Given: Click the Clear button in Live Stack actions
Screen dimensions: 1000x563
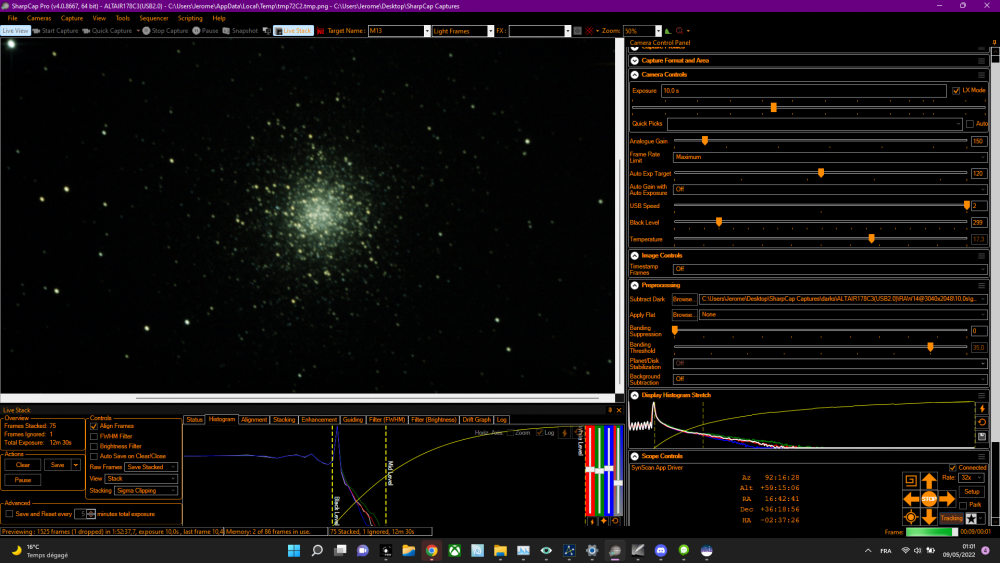Looking at the screenshot, I should 23,465.
